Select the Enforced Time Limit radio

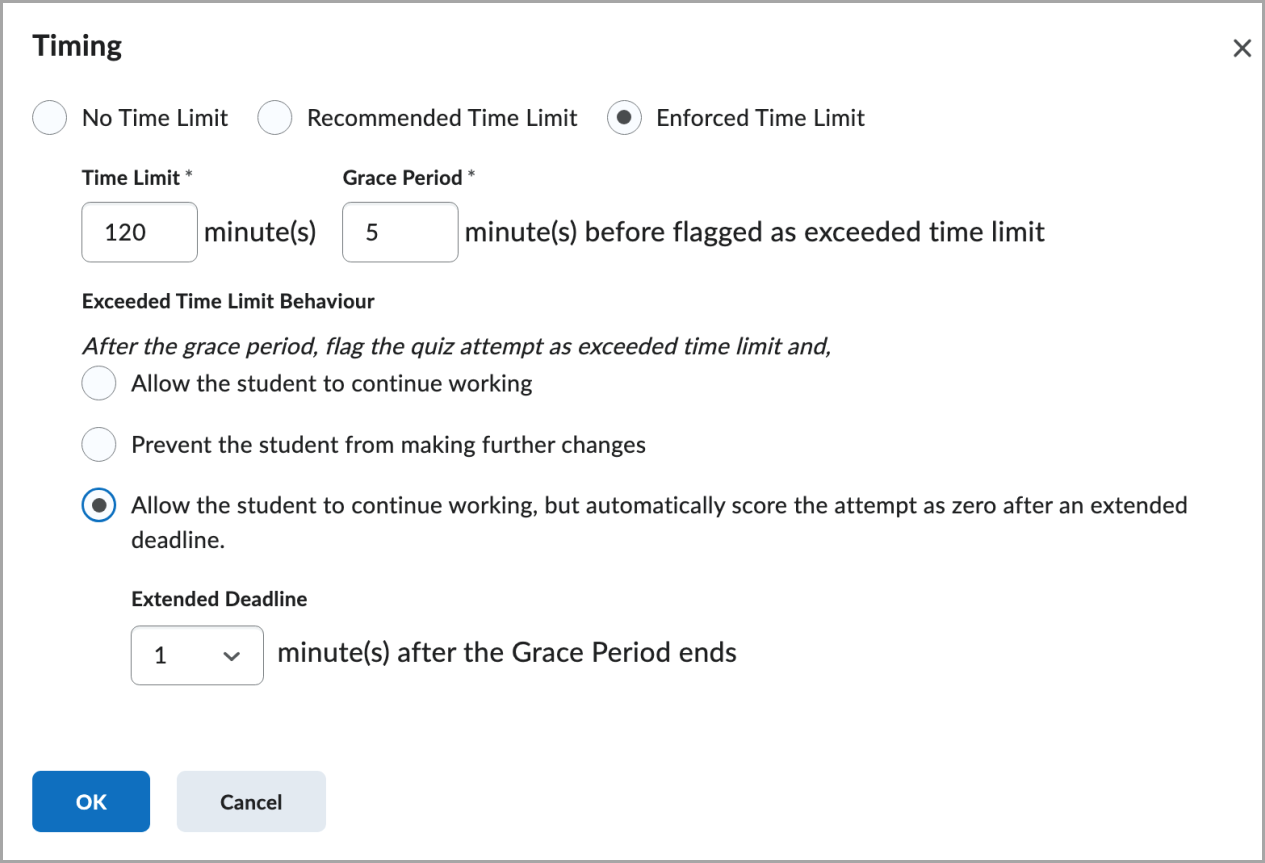pos(624,118)
